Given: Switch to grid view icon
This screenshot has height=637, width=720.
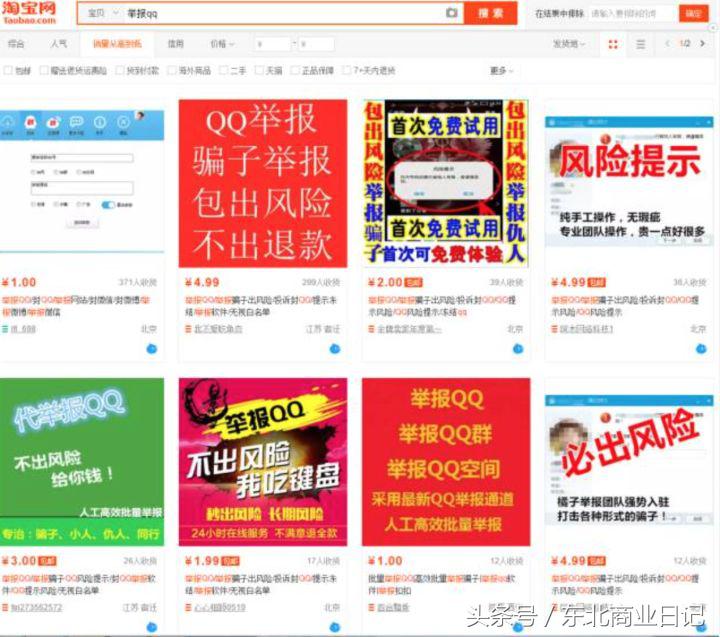Looking at the screenshot, I should point(613,44).
